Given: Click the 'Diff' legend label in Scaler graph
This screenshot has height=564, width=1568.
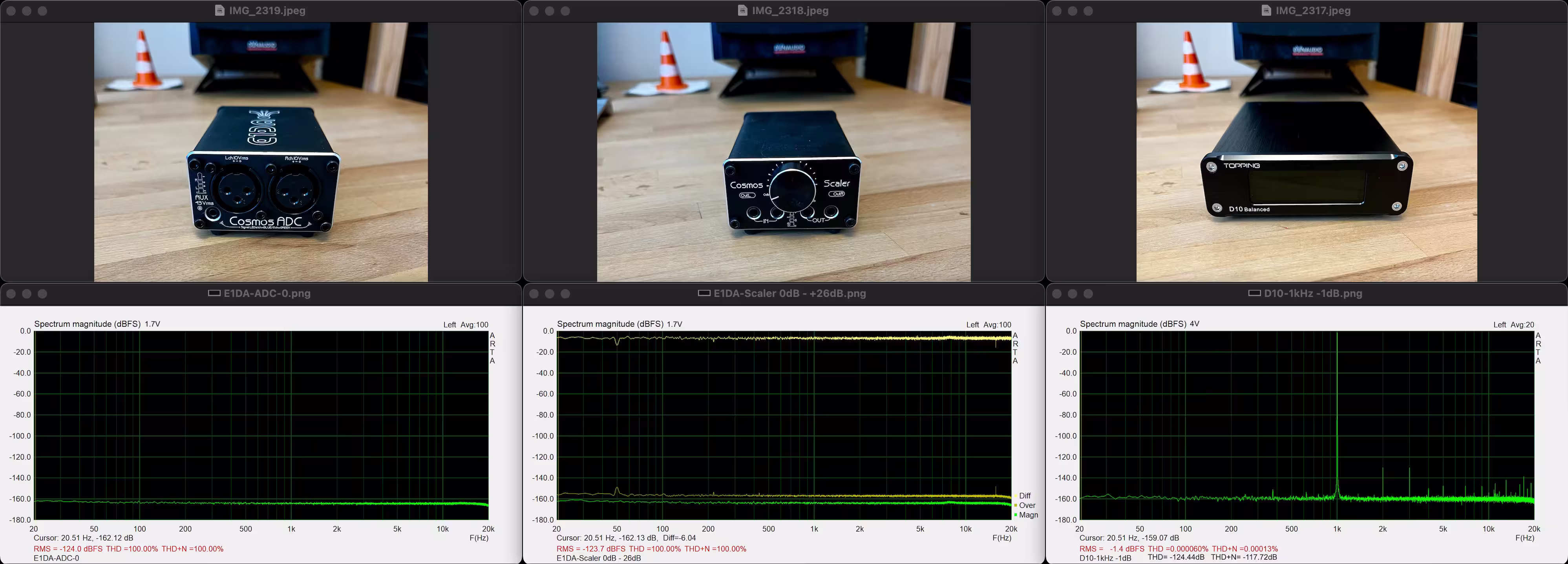Looking at the screenshot, I should coord(1025,496).
